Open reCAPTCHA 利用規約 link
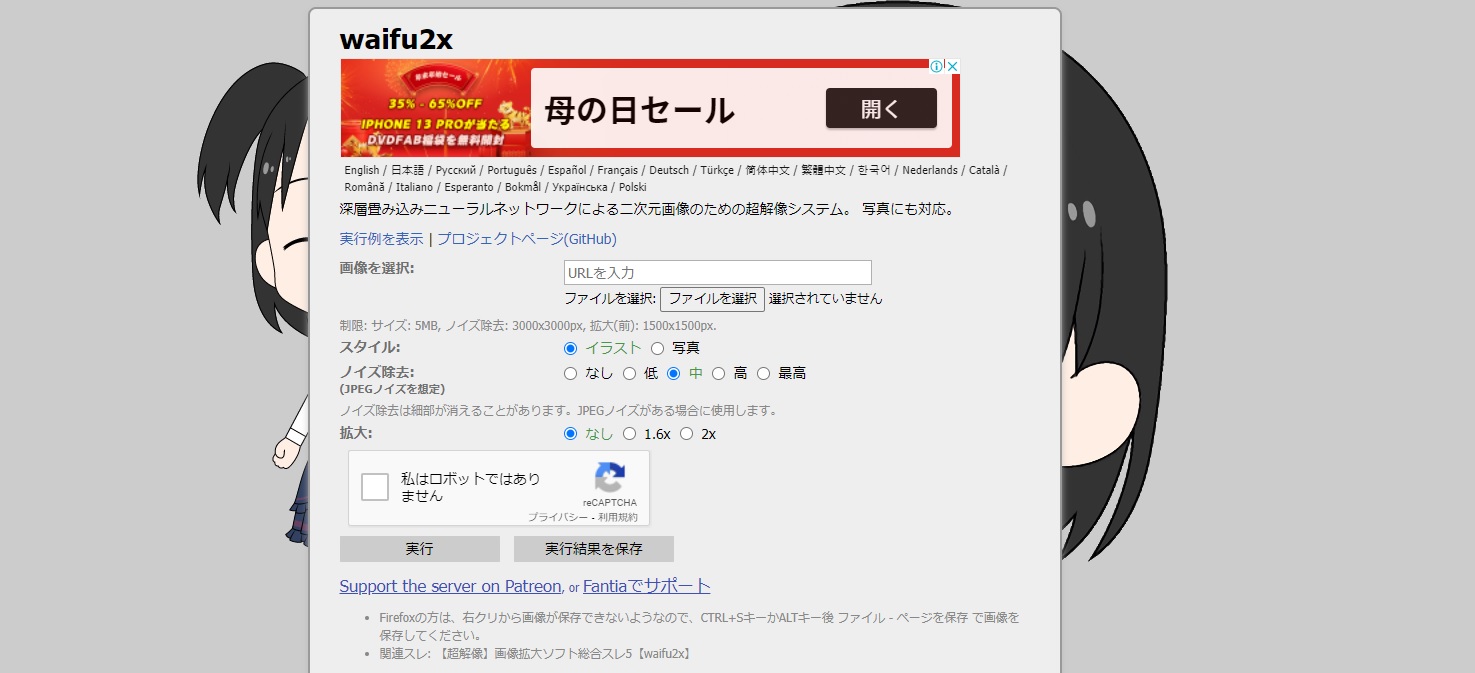Screen dimensions: 1475x673 pos(618,517)
